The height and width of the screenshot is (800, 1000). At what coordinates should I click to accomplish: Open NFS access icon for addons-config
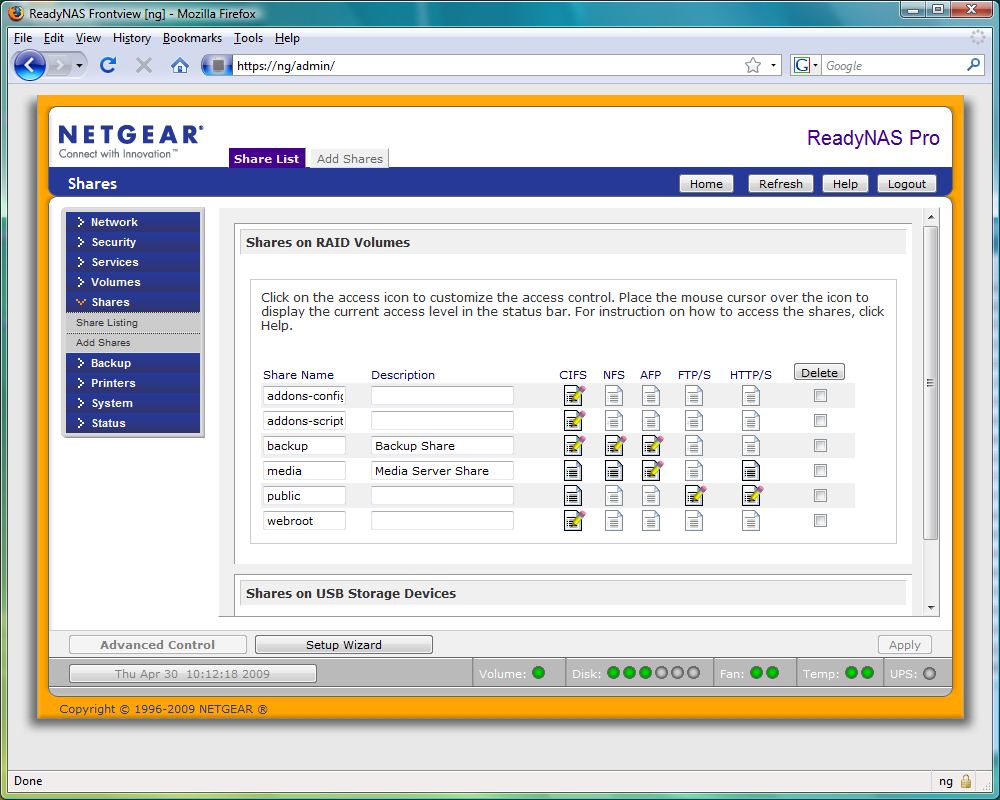614,396
